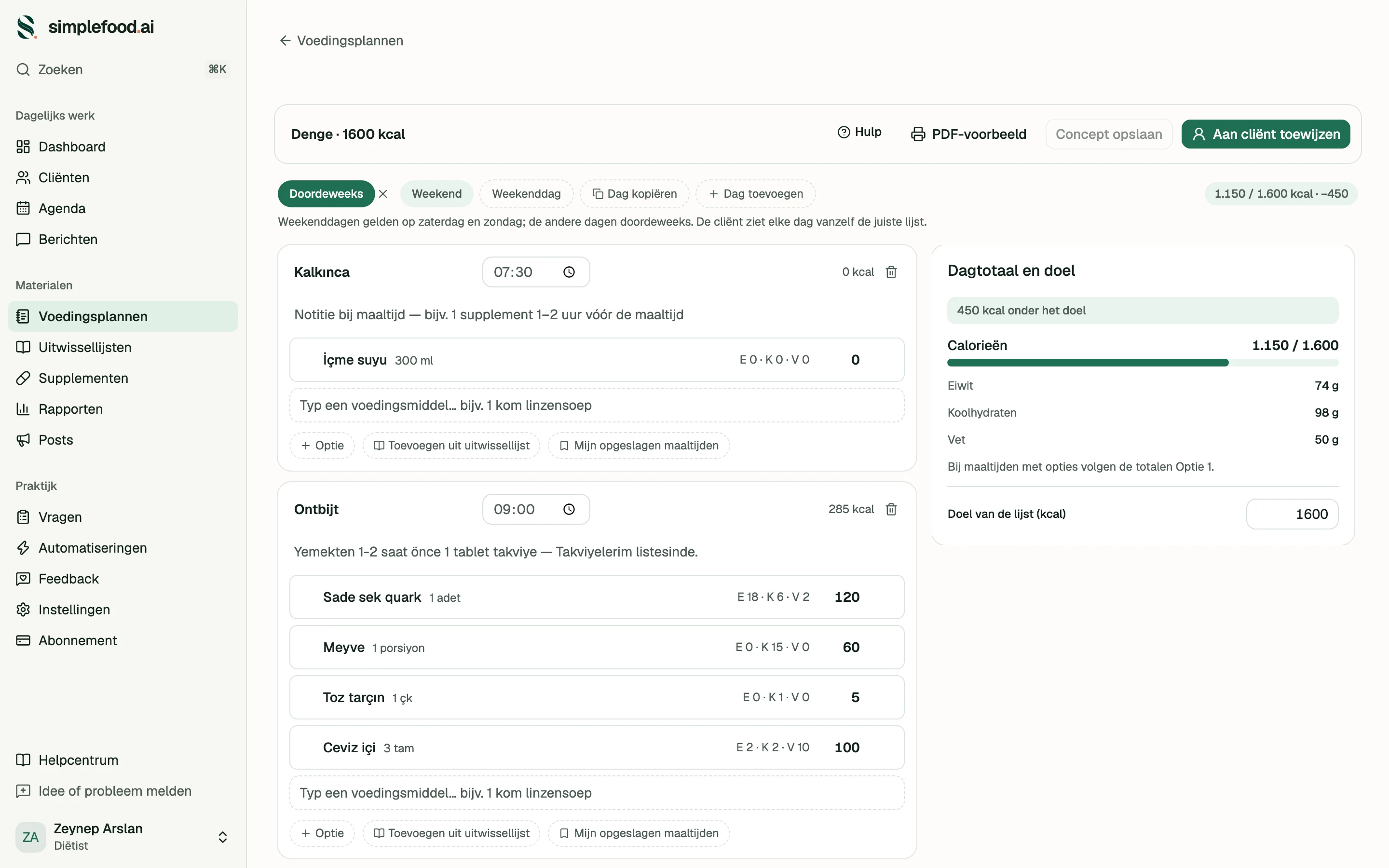Click the Vragen clipboard icon

click(x=23, y=517)
